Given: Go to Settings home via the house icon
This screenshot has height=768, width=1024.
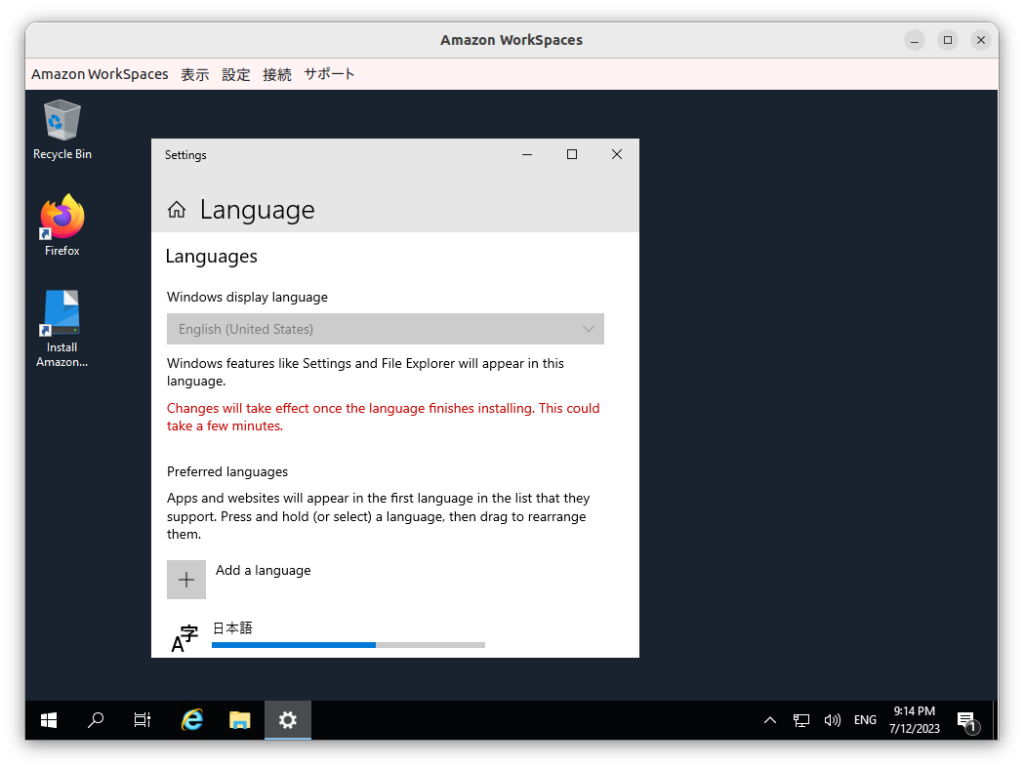Looking at the screenshot, I should [177, 209].
